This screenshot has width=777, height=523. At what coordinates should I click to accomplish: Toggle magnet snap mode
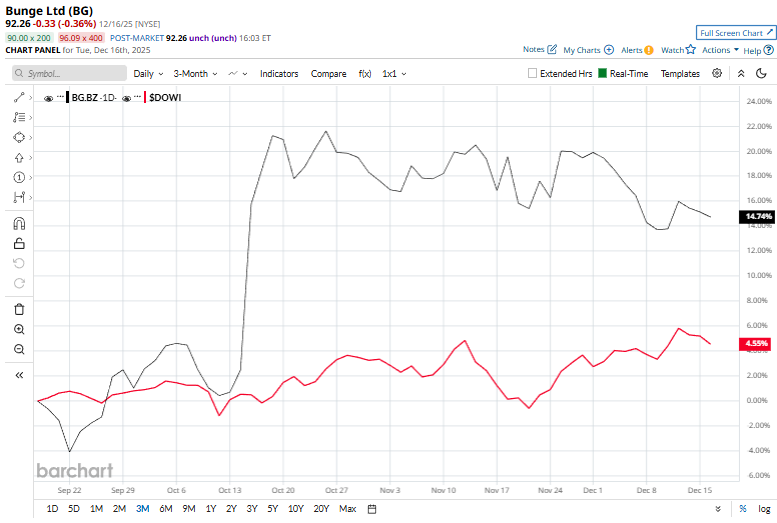pos(19,224)
